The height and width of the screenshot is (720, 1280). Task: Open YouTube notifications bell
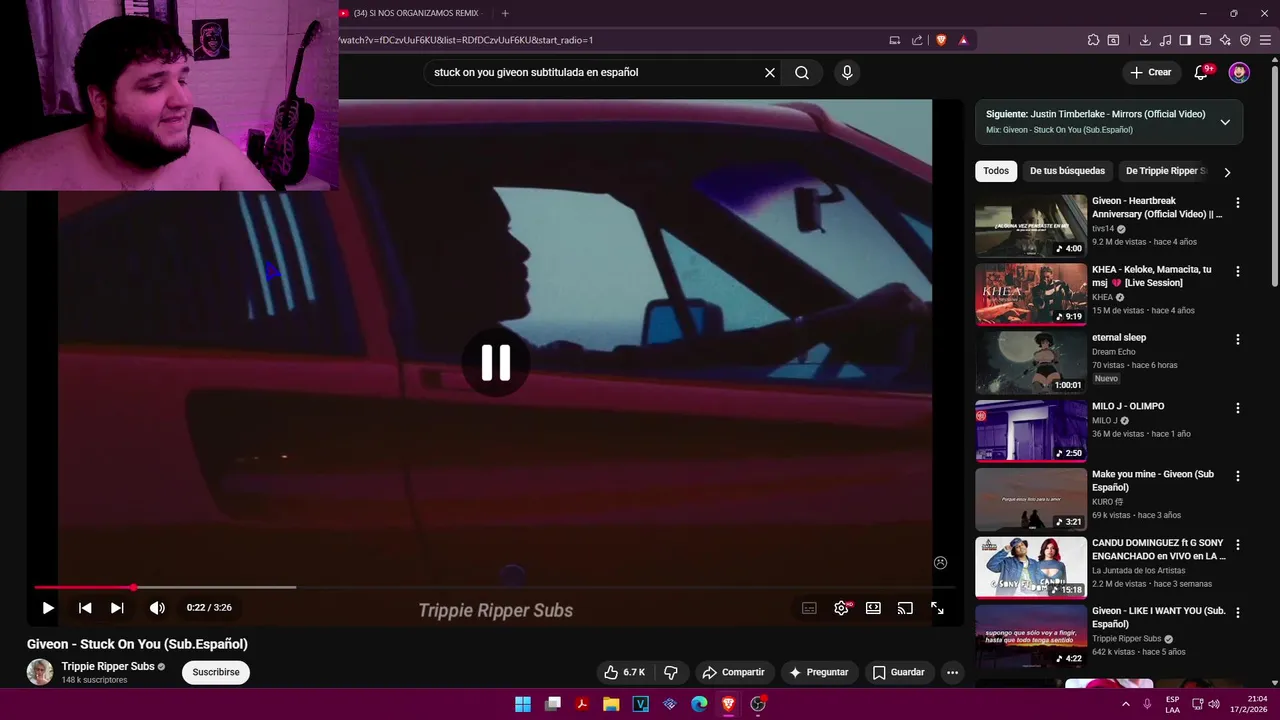click(x=1202, y=72)
